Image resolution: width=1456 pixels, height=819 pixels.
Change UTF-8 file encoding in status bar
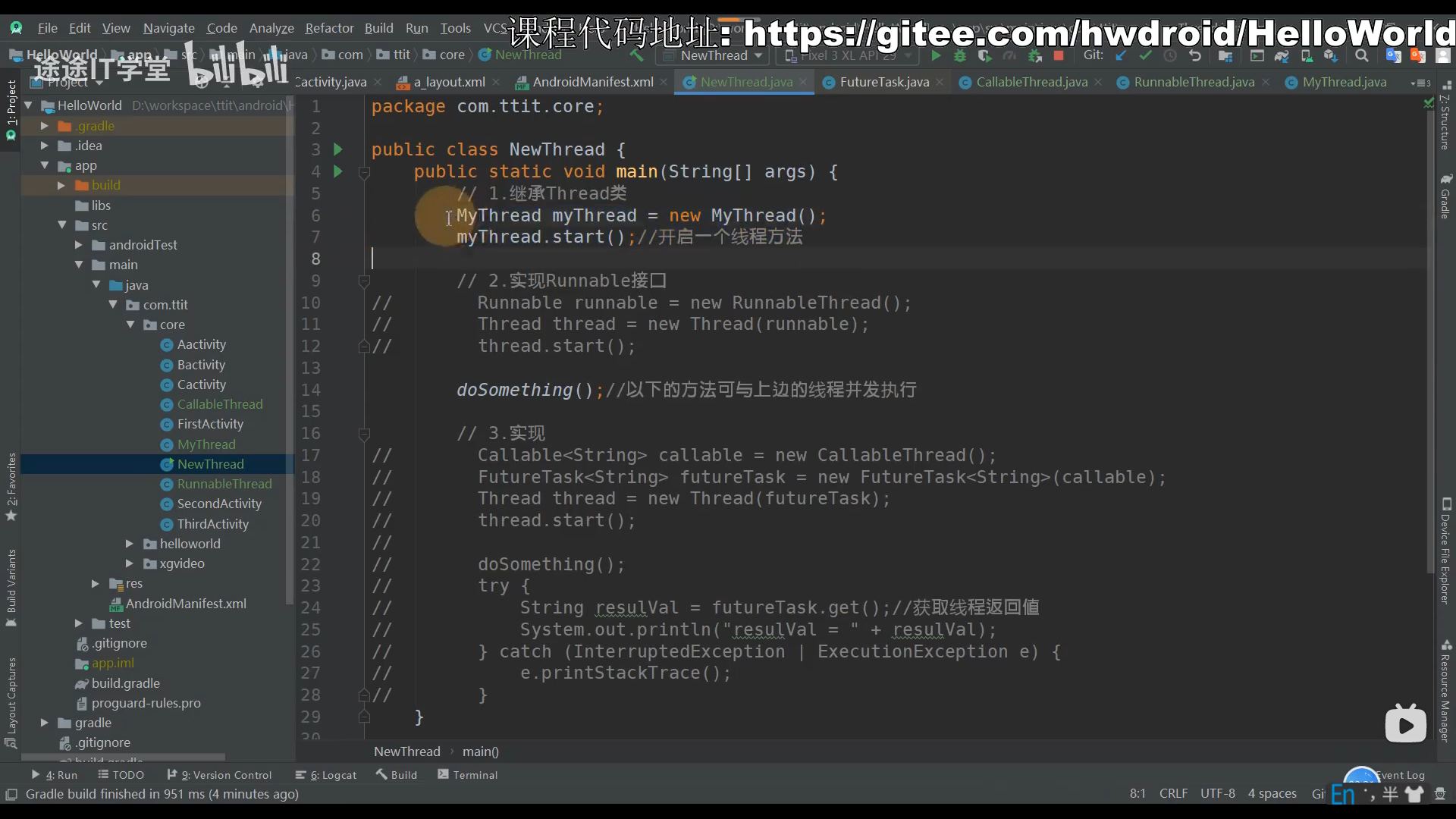(x=1217, y=793)
